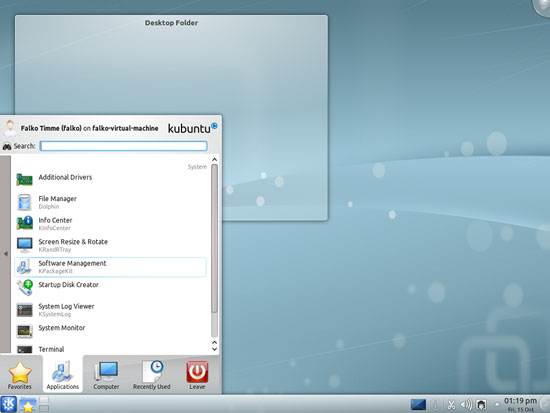
Task: Open Software Management (KPackageKit)
Action: 110,267
